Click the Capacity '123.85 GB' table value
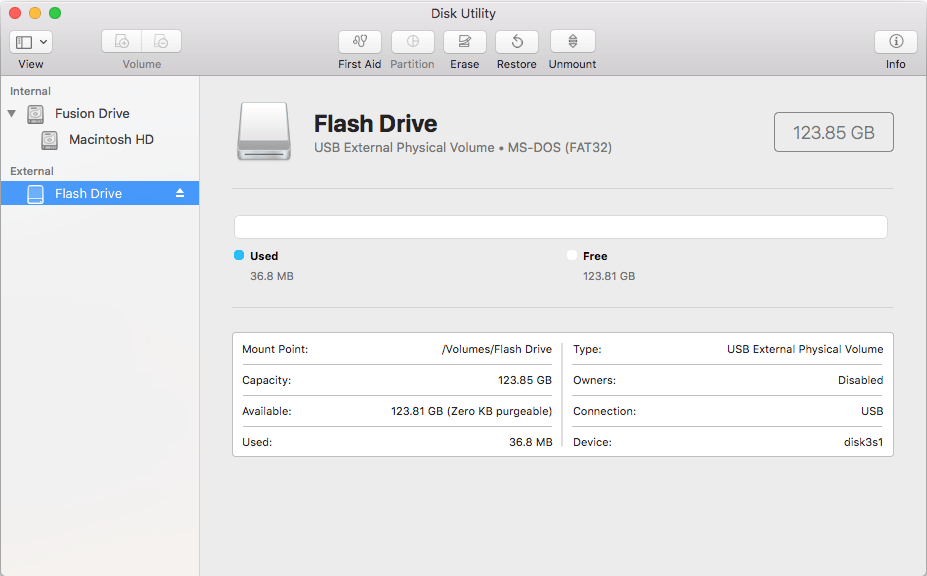Viewport: 927px width, 576px height. [x=525, y=380]
